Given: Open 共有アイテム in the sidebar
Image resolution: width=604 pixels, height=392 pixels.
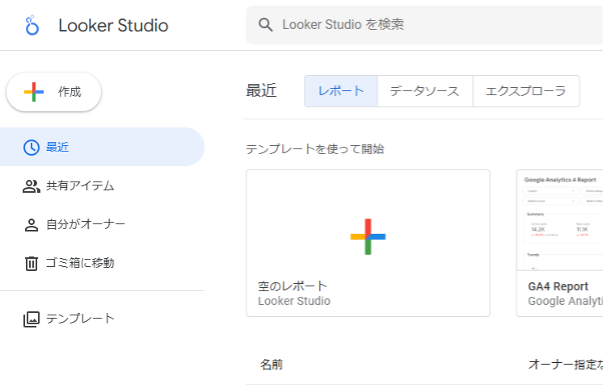Looking at the screenshot, I should 102,186.
